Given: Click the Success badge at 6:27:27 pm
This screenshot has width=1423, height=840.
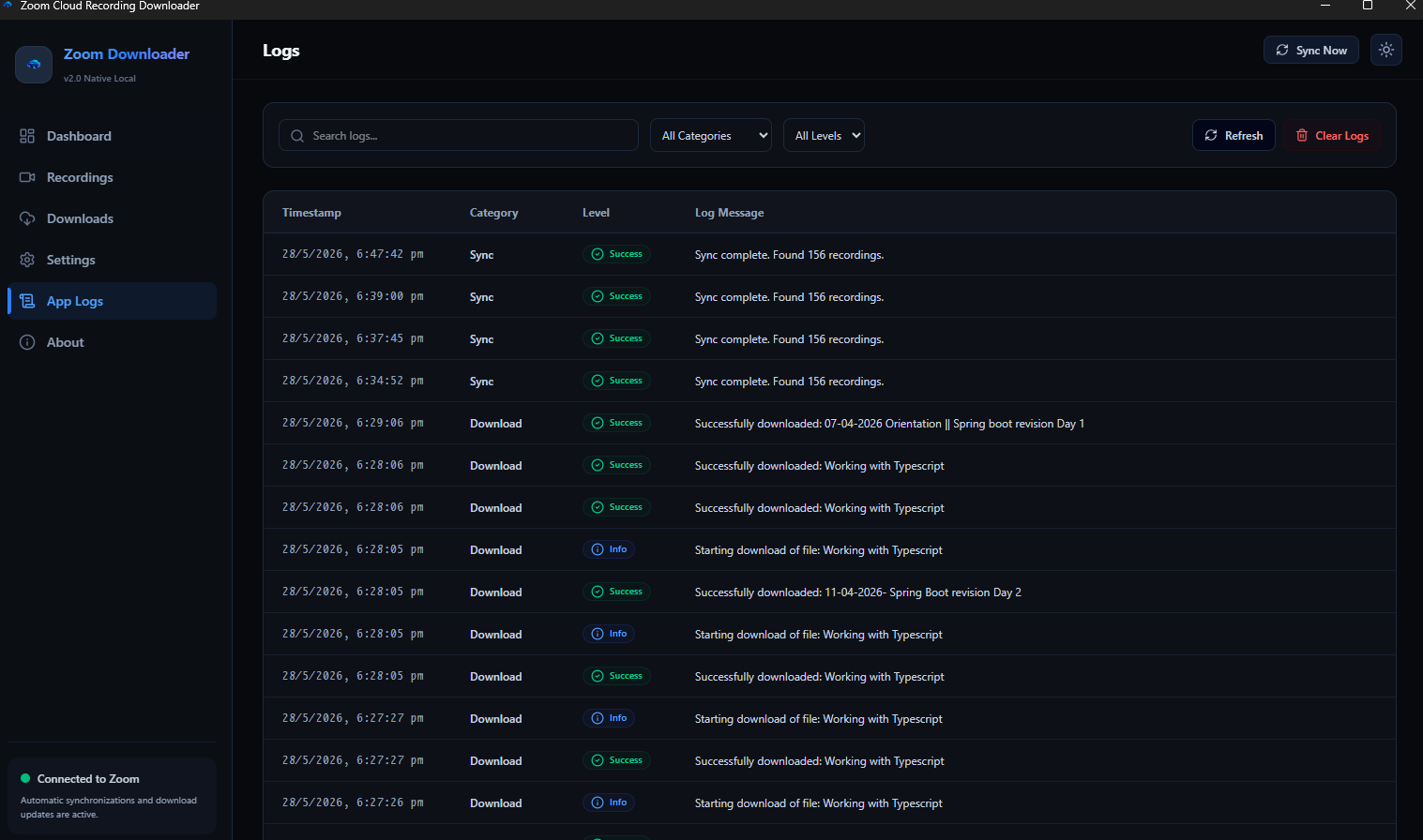Looking at the screenshot, I should [x=616, y=760].
